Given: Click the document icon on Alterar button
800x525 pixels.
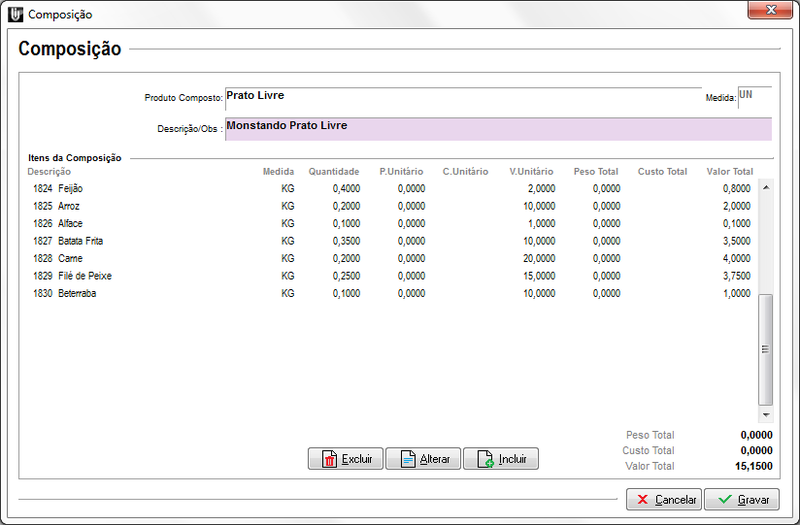Looking at the screenshot, I should pos(407,460).
